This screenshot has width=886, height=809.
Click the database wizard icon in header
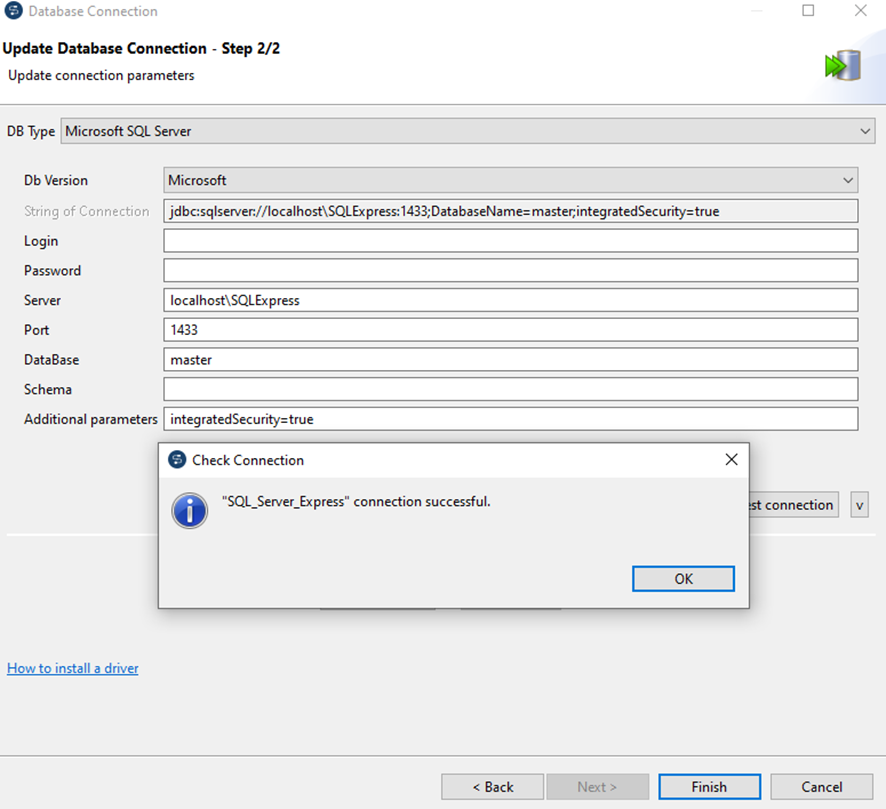(842, 66)
